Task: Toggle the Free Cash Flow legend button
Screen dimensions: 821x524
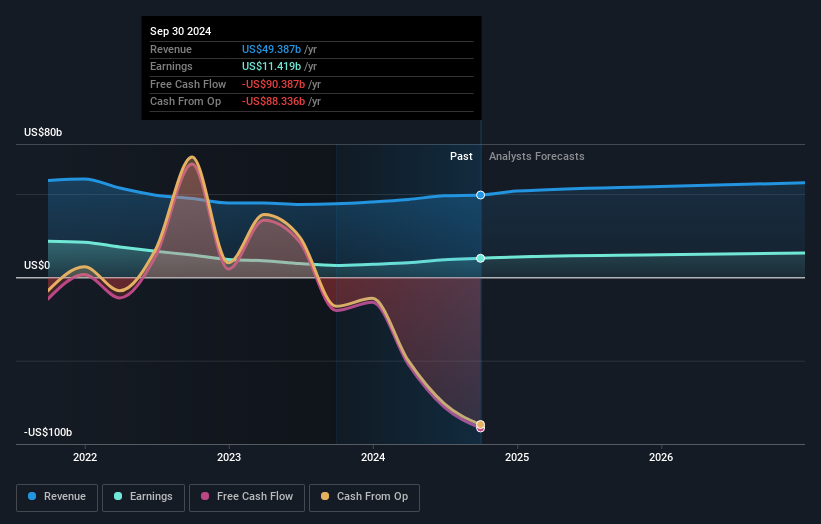Action: tap(247, 497)
